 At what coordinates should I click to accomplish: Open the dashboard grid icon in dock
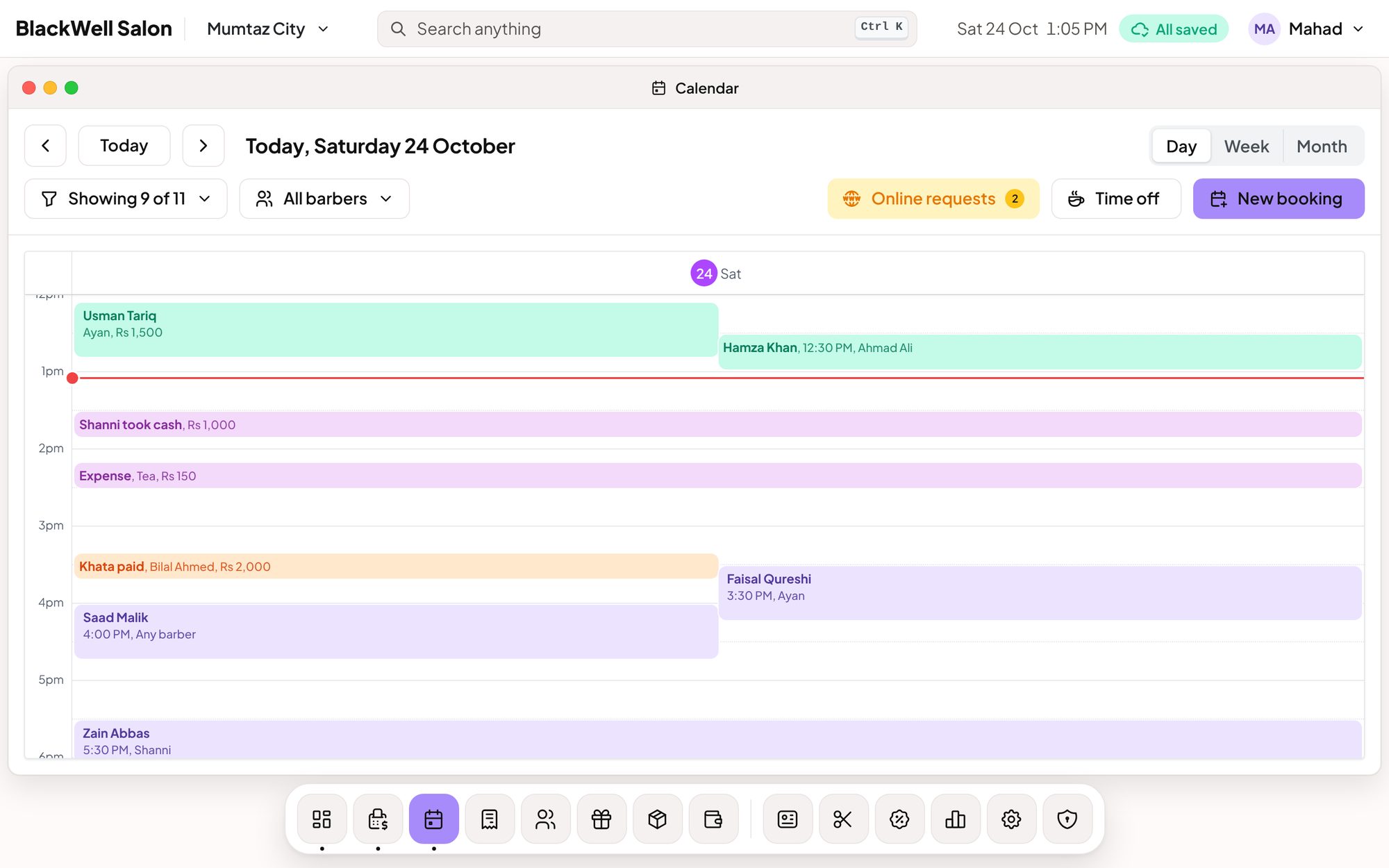(x=322, y=819)
